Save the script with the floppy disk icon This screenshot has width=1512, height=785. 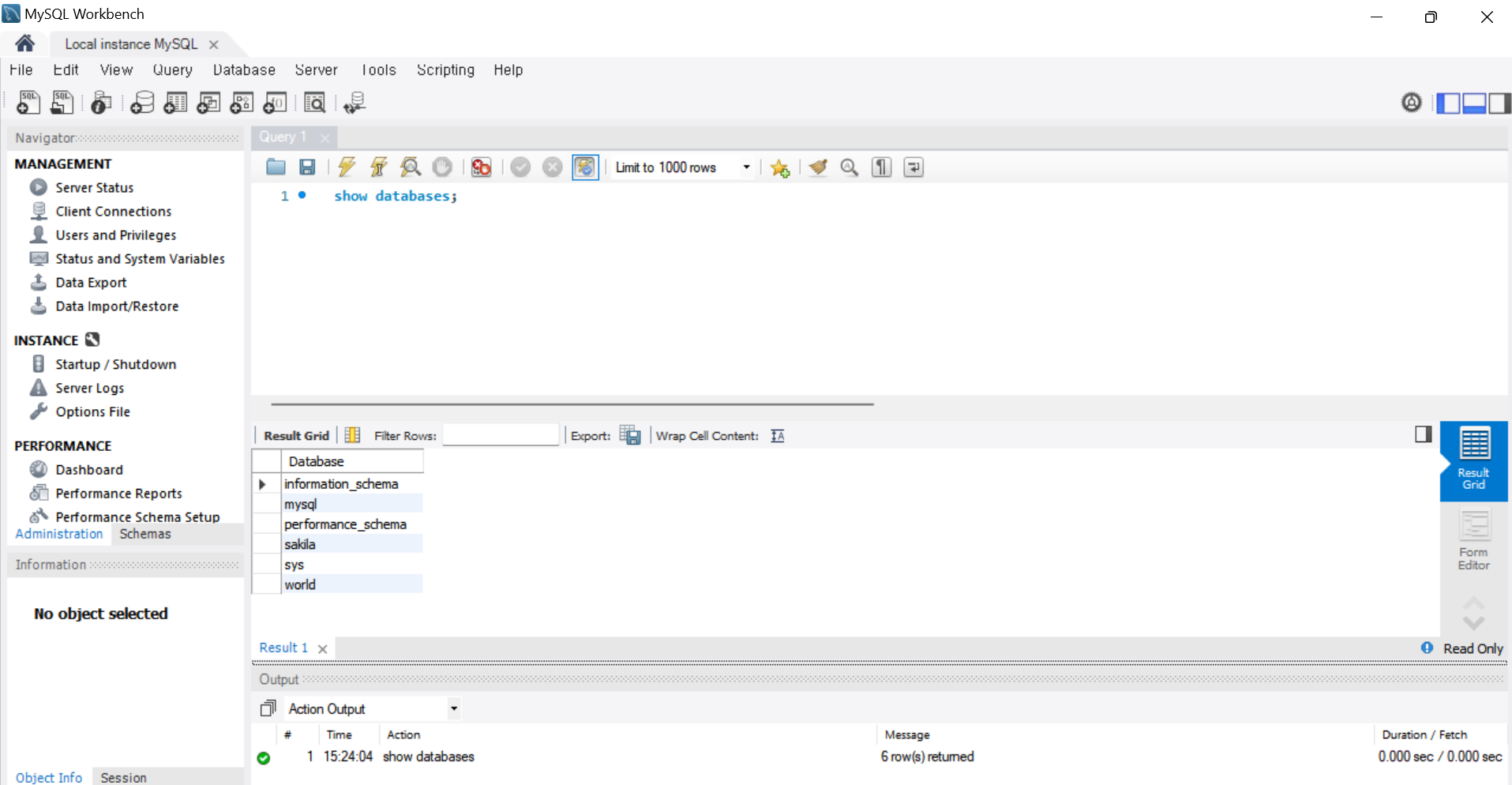307,167
